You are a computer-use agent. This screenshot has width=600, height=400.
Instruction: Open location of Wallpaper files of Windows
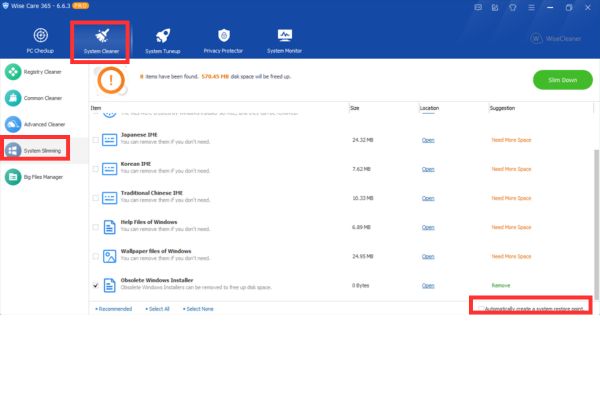(428, 256)
